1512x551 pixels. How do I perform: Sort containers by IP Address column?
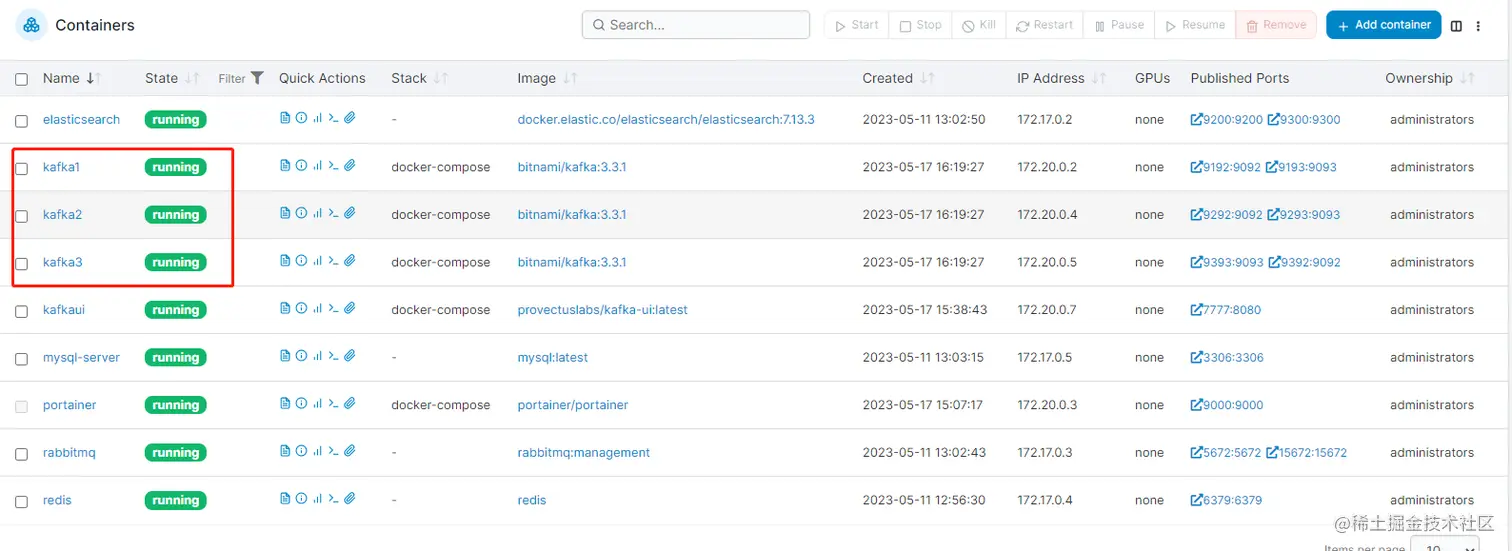(x=1061, y=78)
